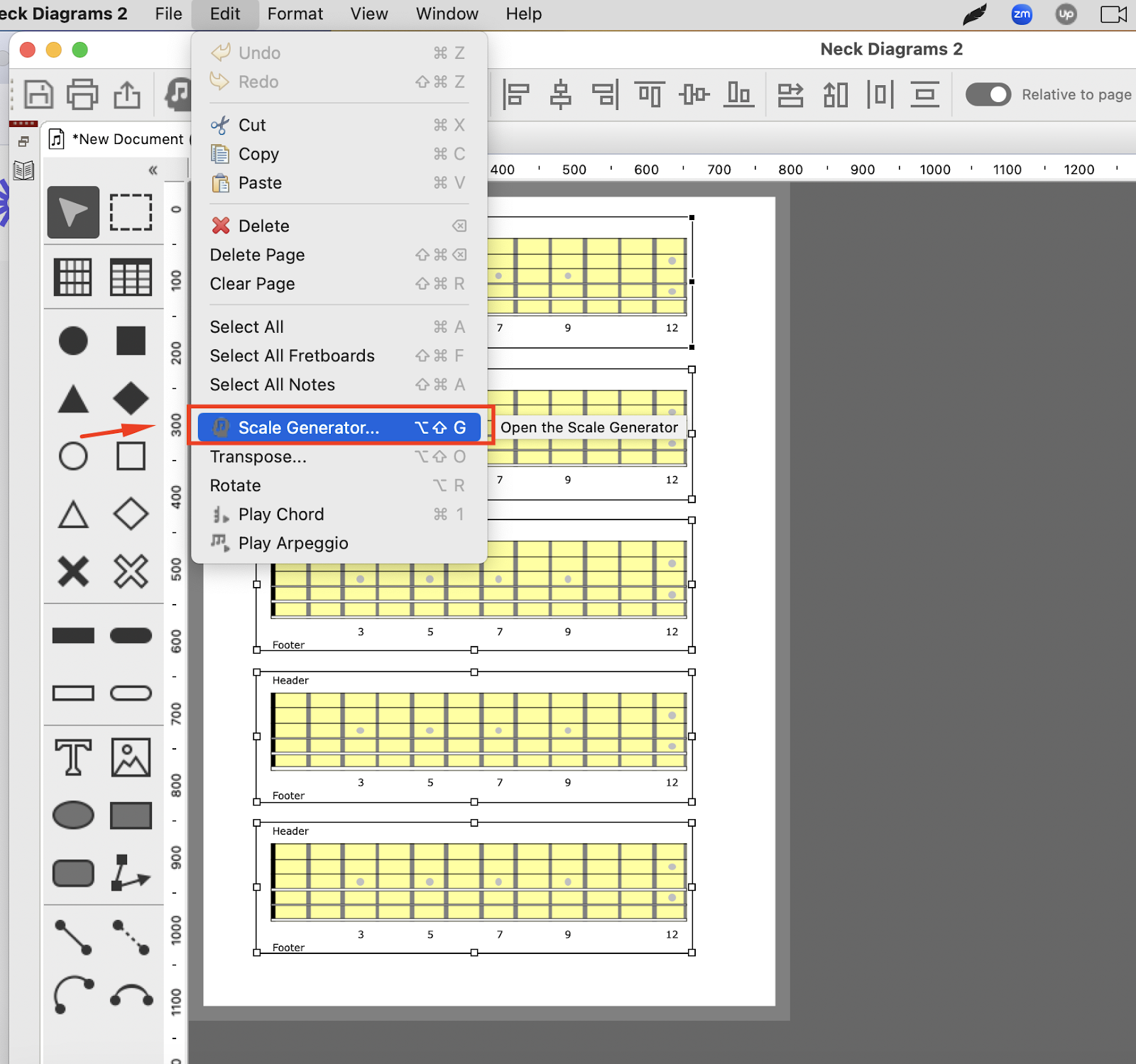Click the align bottom edges icon
Viewport: 1136px width, 1064px height.
tap(739, 94)
